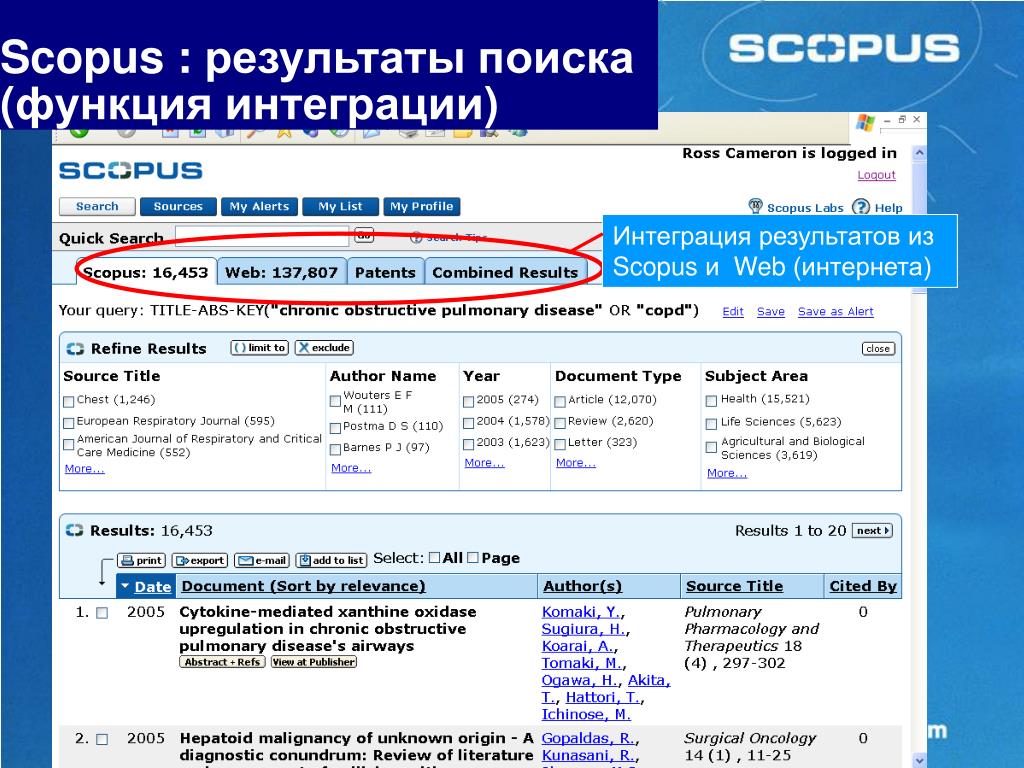Check author Wouters E F M checkbox
This screenshot has width=1024, height=768.
[x=335, y=400]
